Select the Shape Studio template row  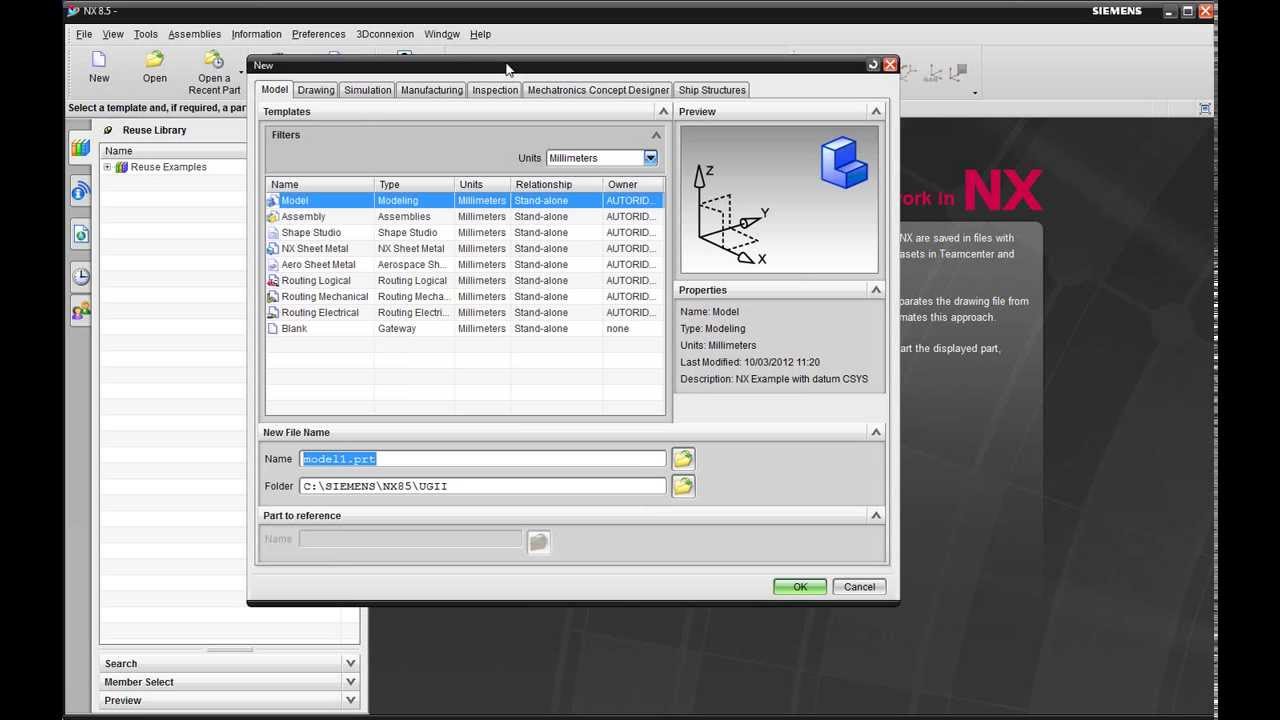click(464, 233)
